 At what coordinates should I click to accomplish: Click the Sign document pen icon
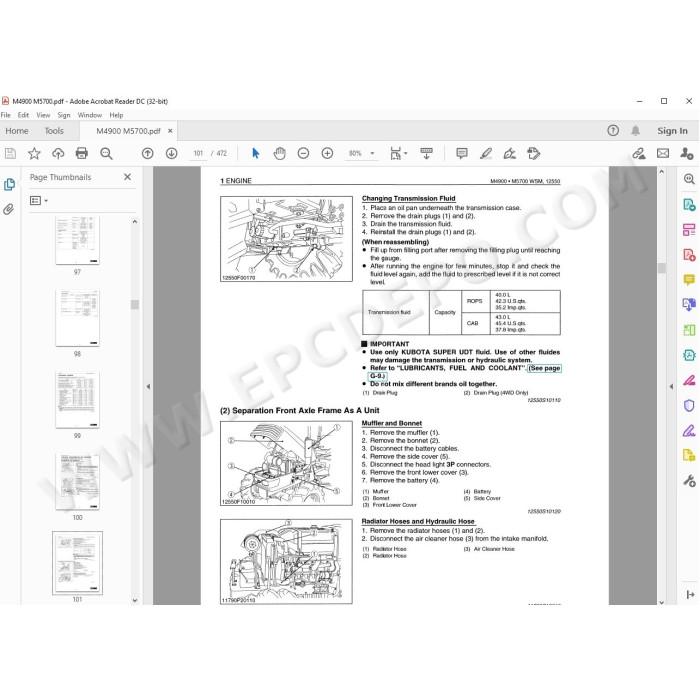[x=509, y=154]
